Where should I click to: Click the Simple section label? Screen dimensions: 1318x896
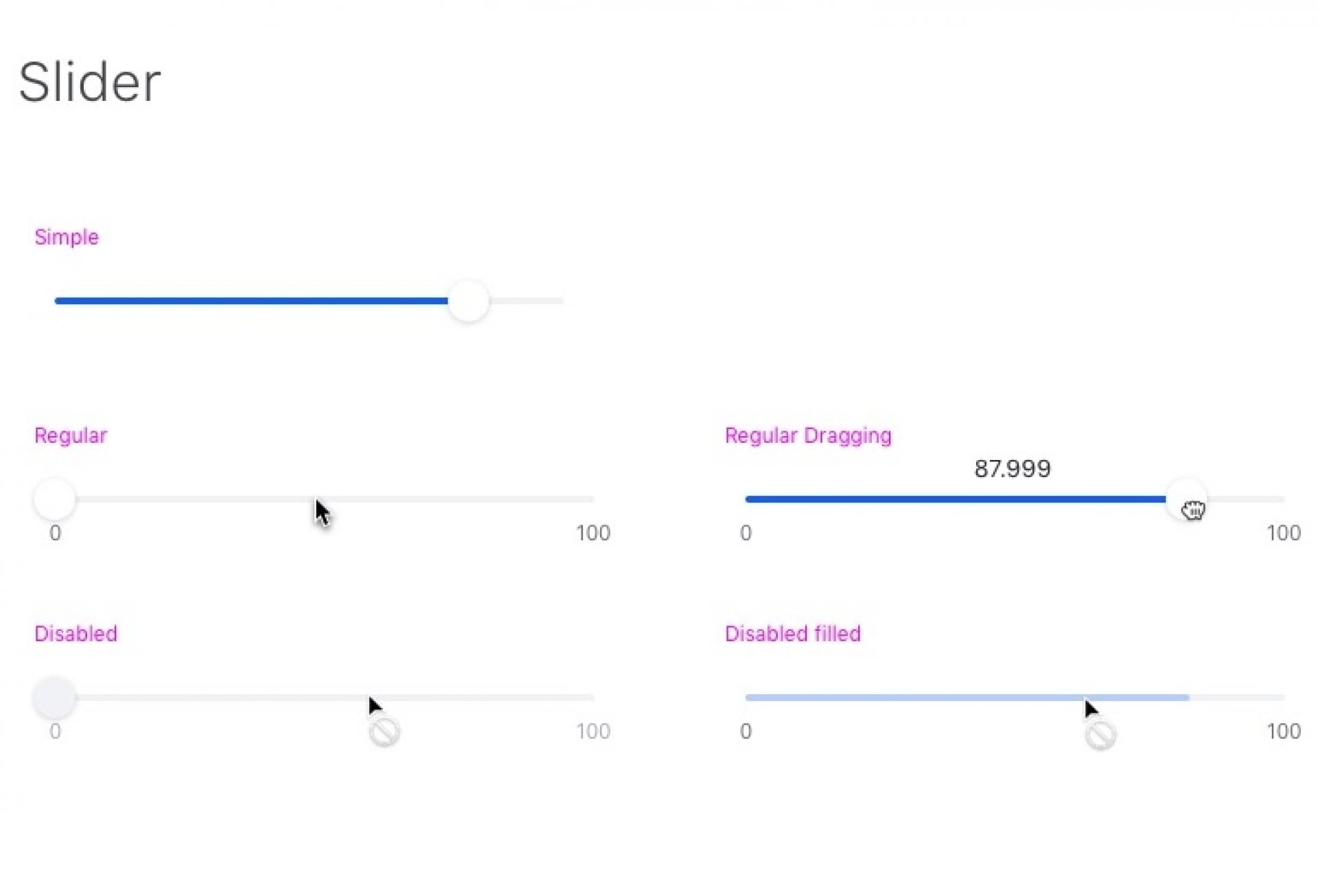[x=67, y=238]
